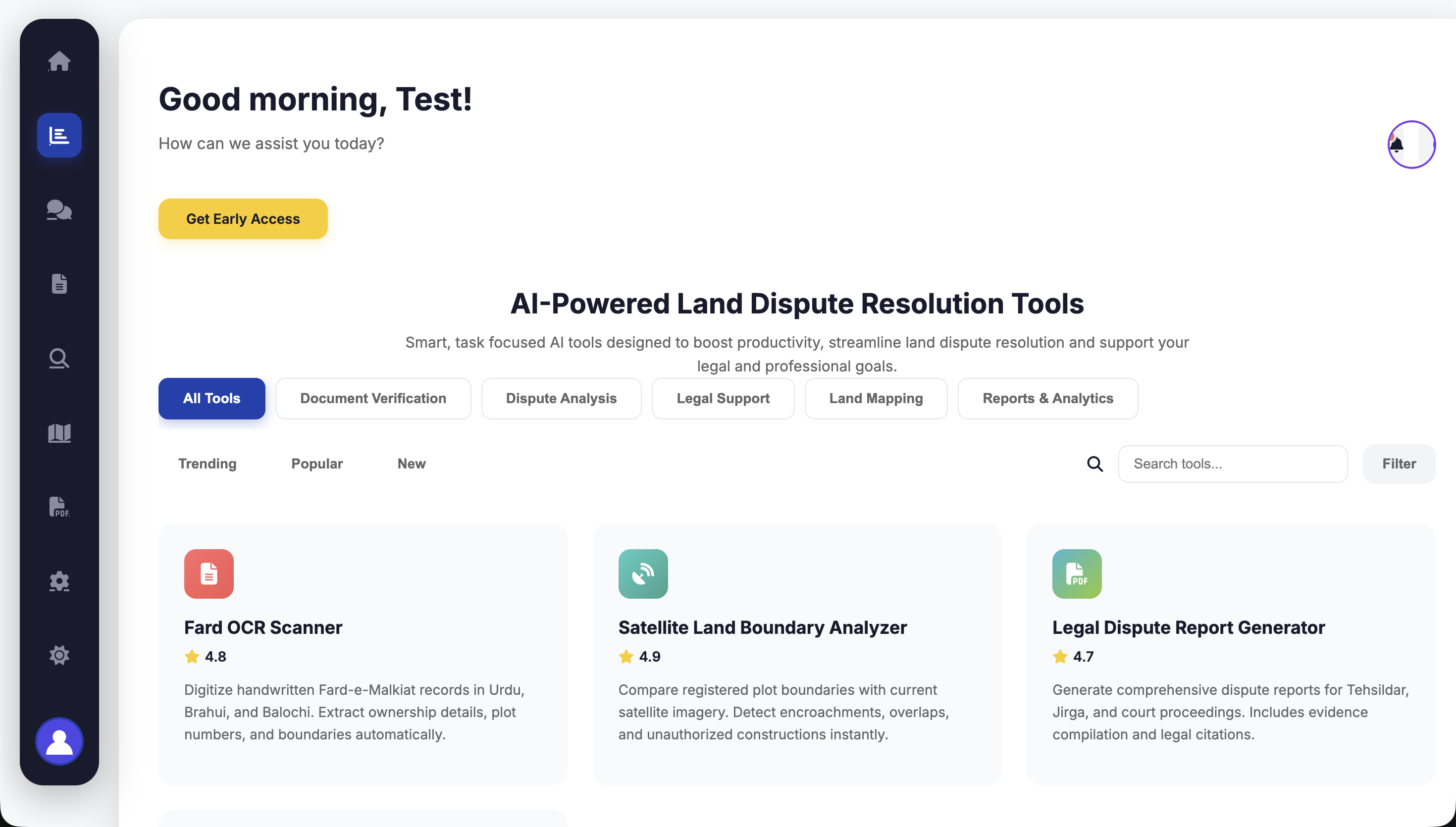
Task: Open the Home icon in sidebar
Action: 59,61
